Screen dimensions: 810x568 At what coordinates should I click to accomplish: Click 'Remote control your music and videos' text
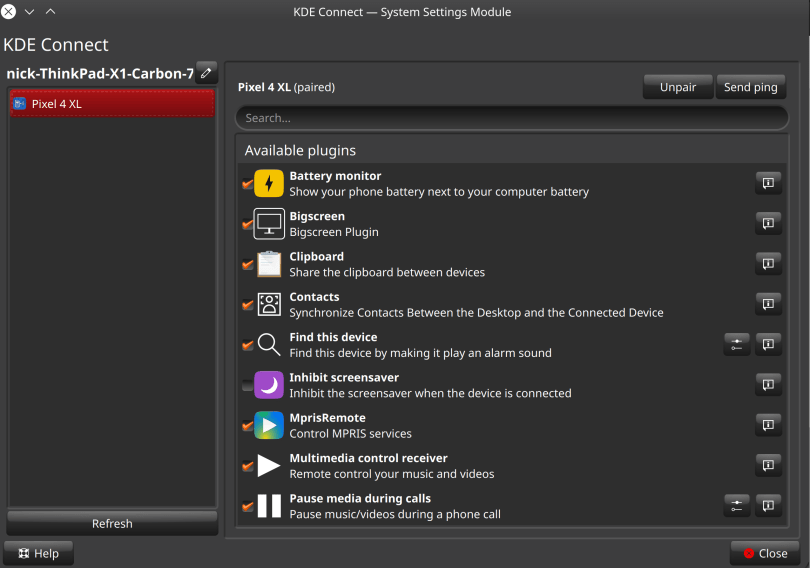point(392,474)
